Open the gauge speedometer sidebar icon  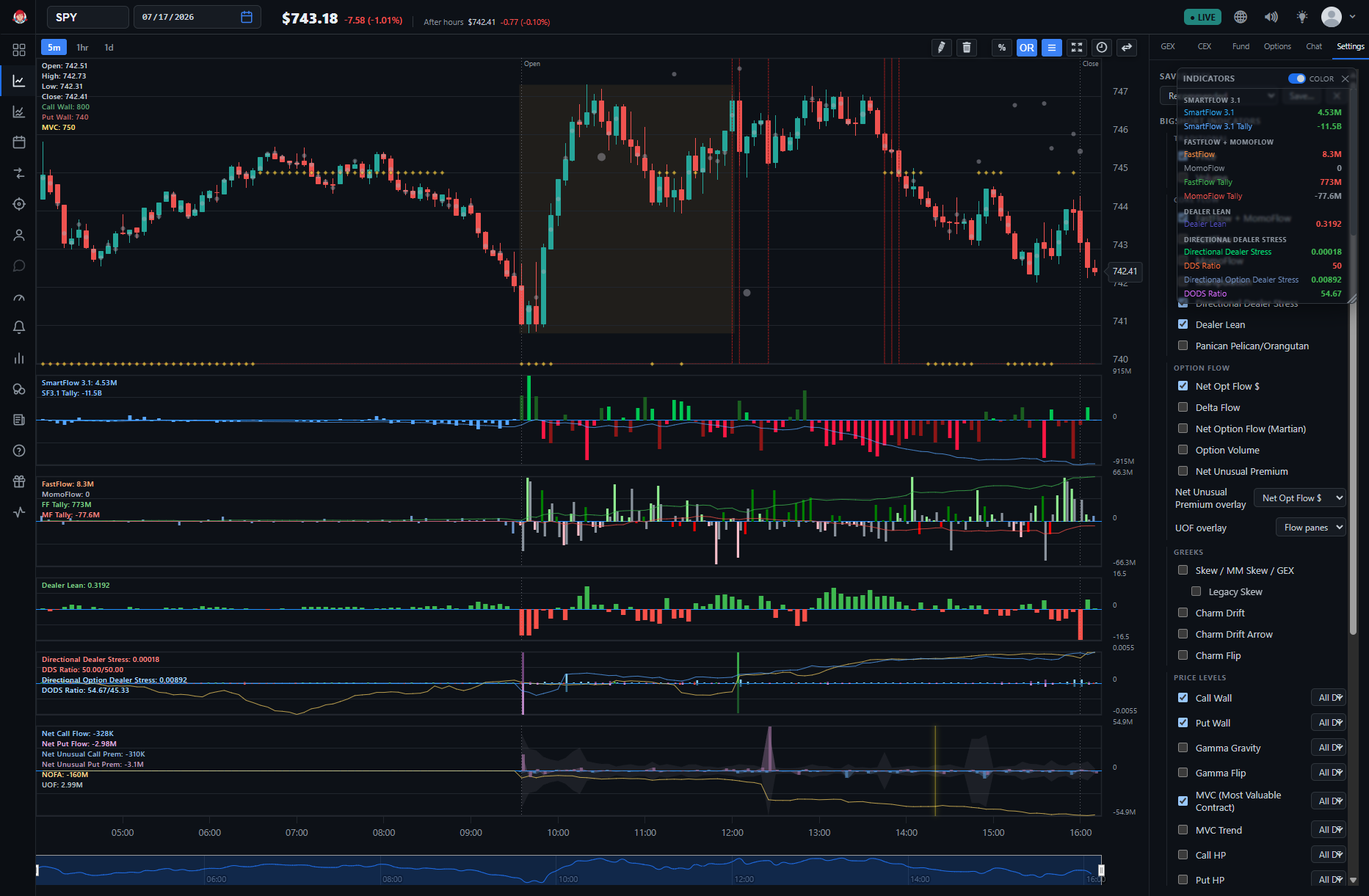click(x=19, y=296)
